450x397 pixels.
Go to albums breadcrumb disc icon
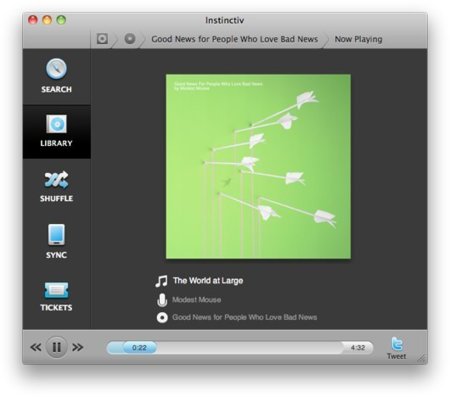point(130,39)
